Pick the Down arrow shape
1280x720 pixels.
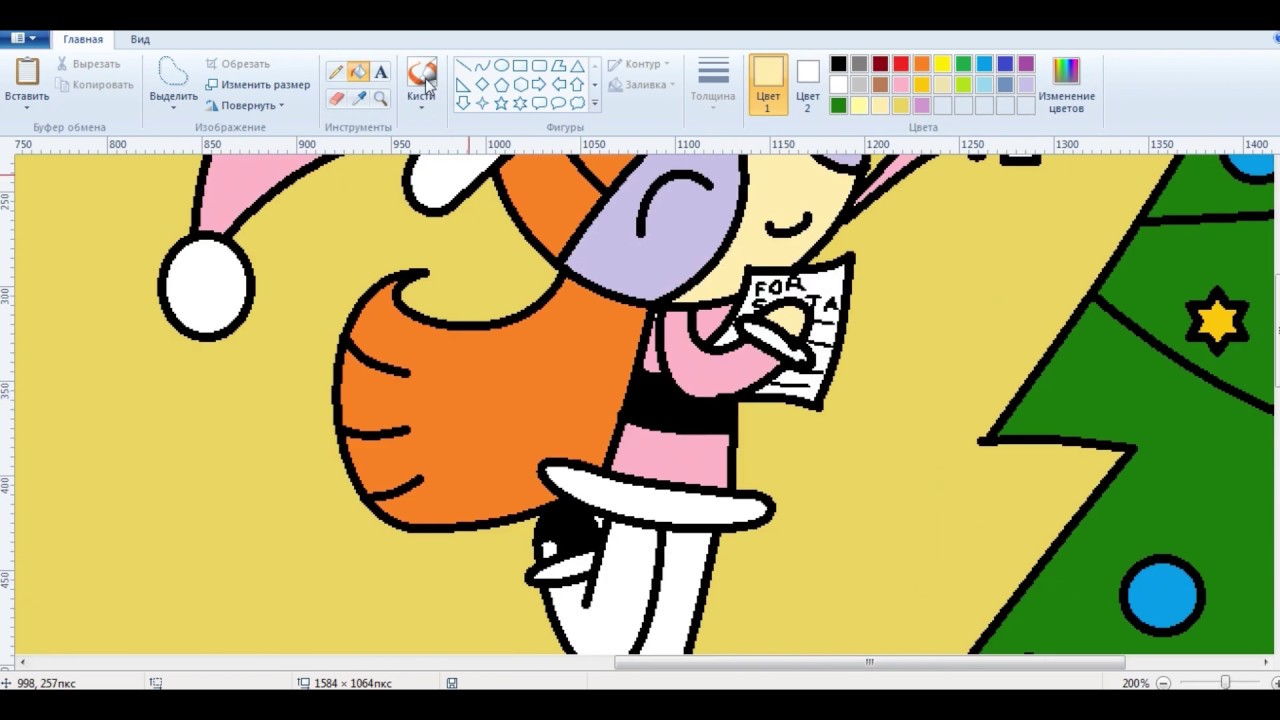coord(463,103)
